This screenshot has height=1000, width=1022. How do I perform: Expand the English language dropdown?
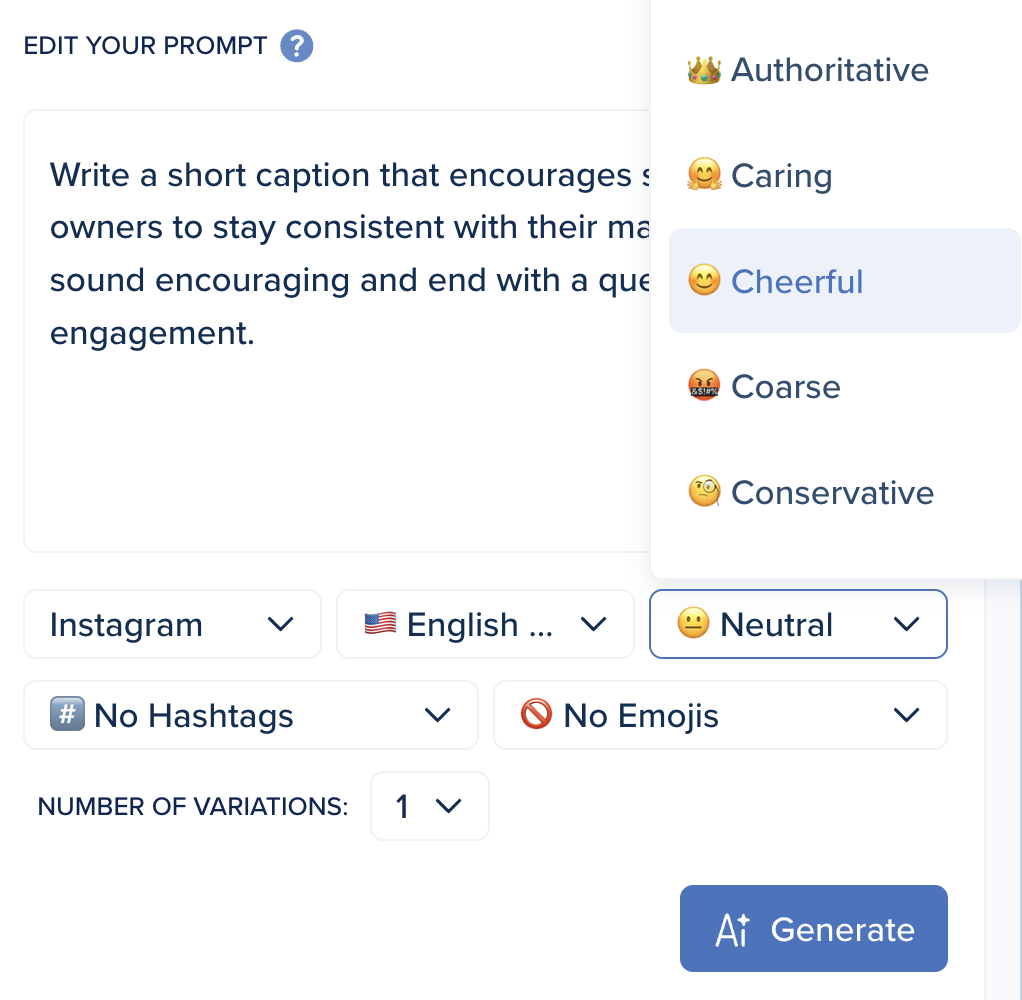485,625
